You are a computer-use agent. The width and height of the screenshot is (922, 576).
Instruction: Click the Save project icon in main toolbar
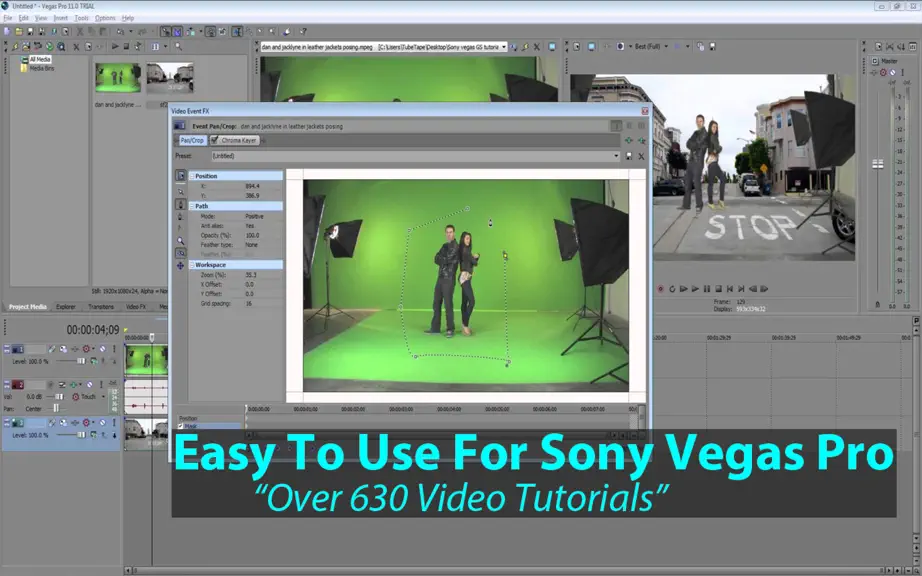click(x=31, y=32)
